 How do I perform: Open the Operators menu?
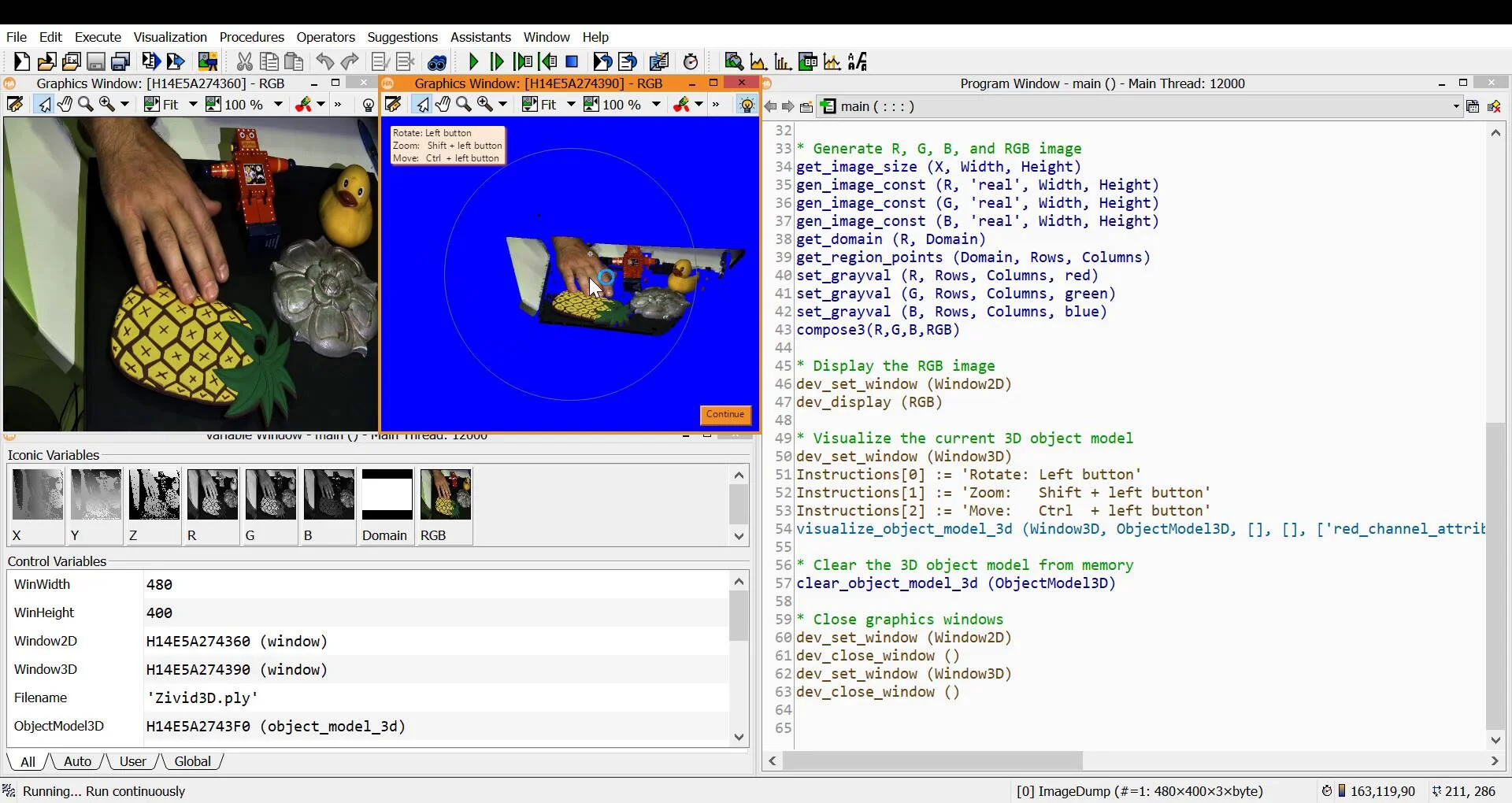pos(325,37)
